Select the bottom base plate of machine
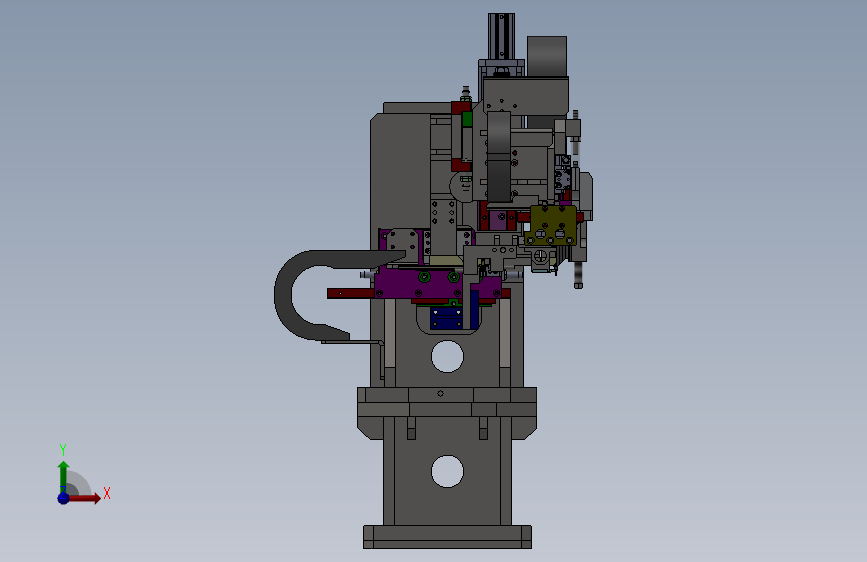 447,537
